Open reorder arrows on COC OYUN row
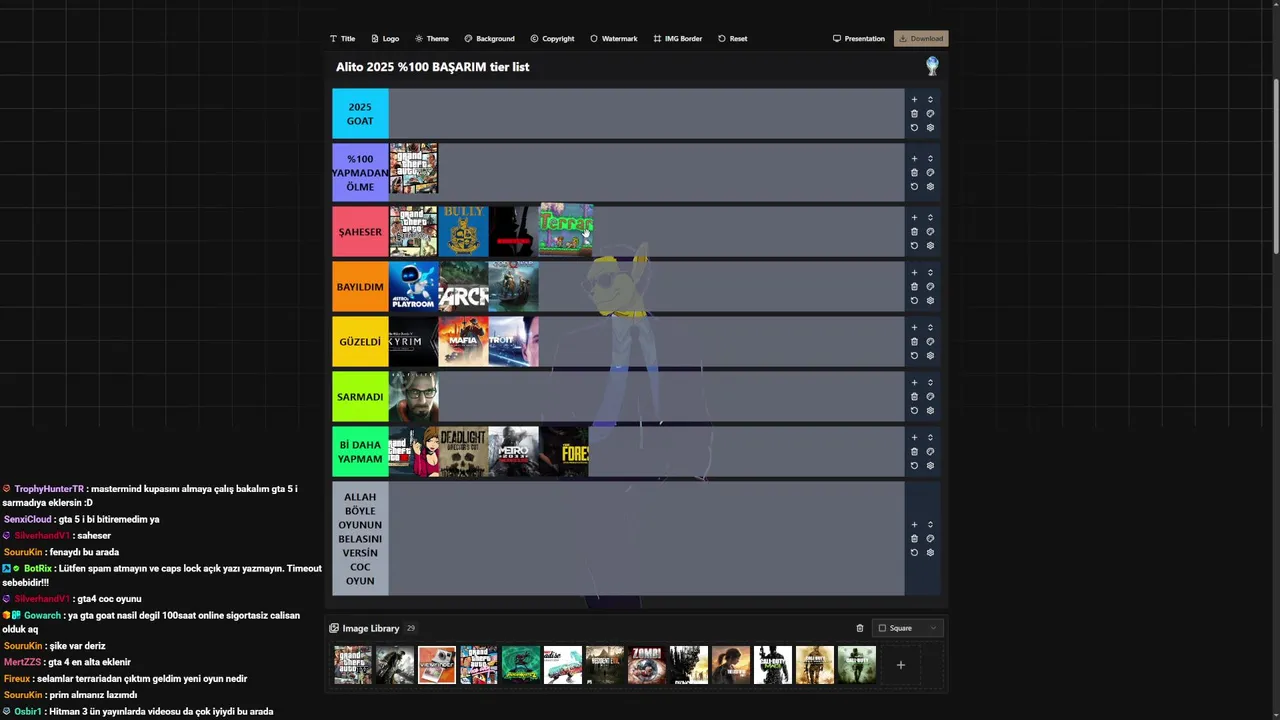Viewport: 1280px width, 720px height. click(930, 525)
